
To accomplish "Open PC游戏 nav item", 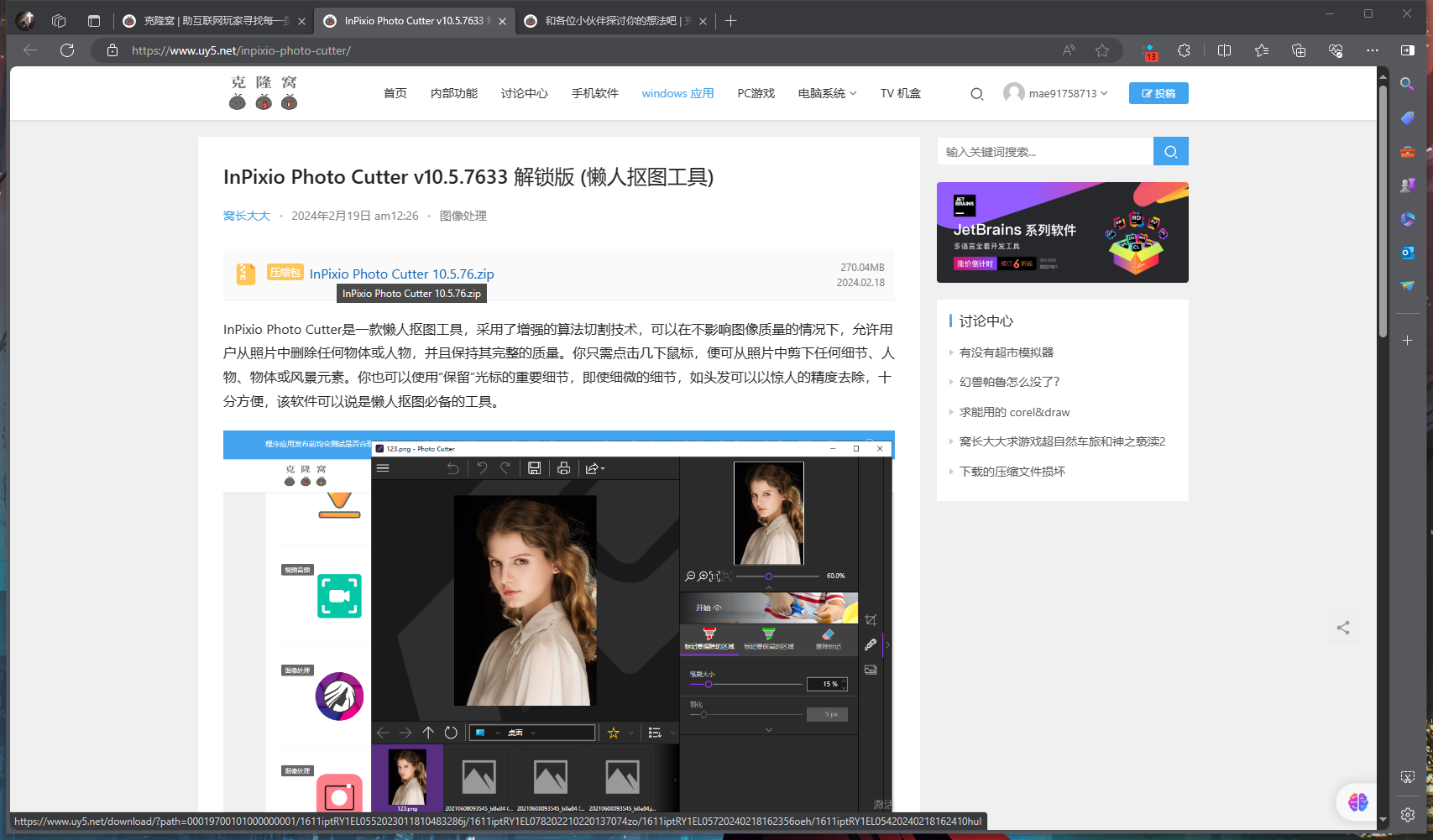I will coord(756,93).
